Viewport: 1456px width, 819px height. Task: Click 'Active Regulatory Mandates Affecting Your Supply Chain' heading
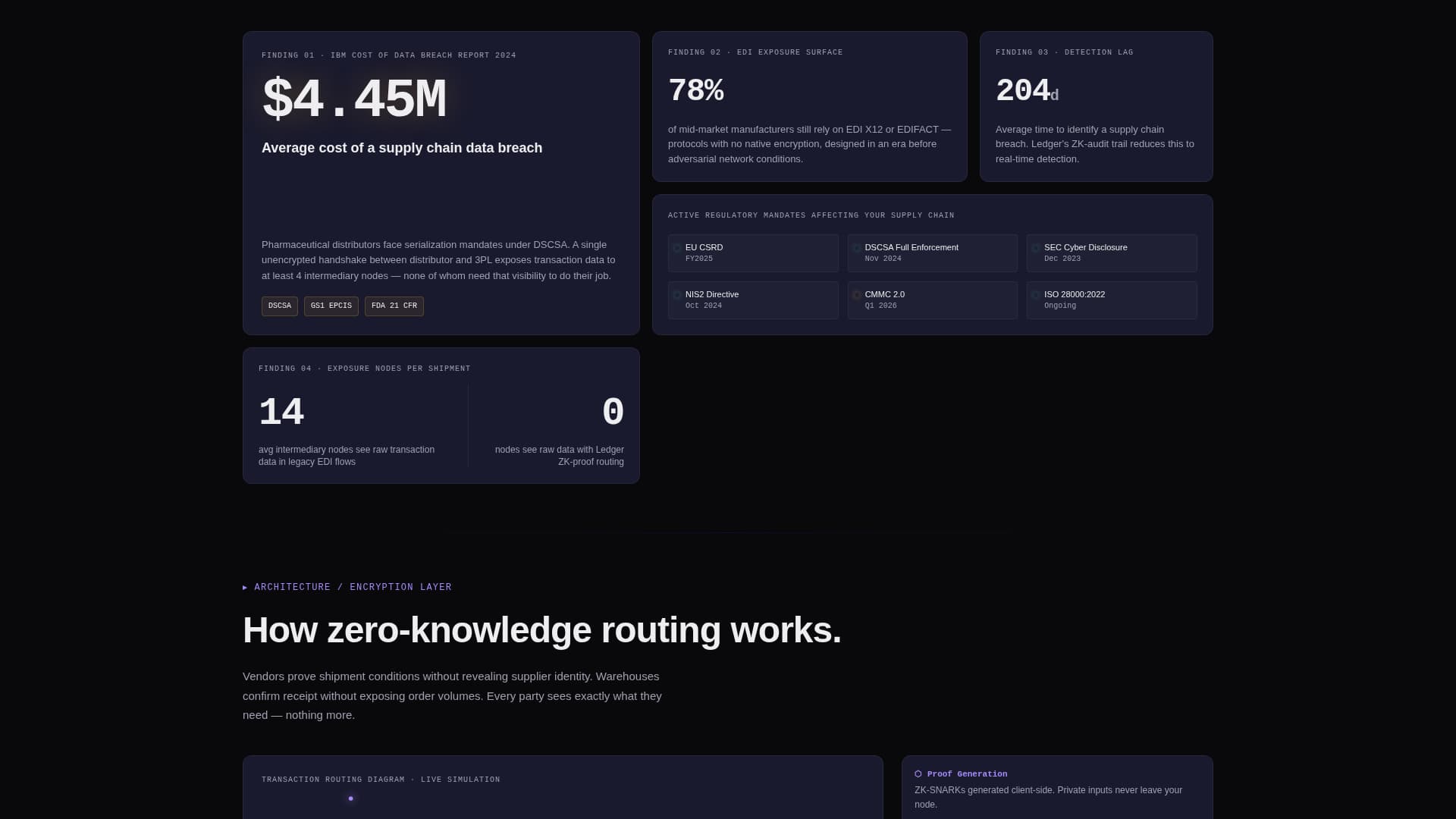[811, 215]
